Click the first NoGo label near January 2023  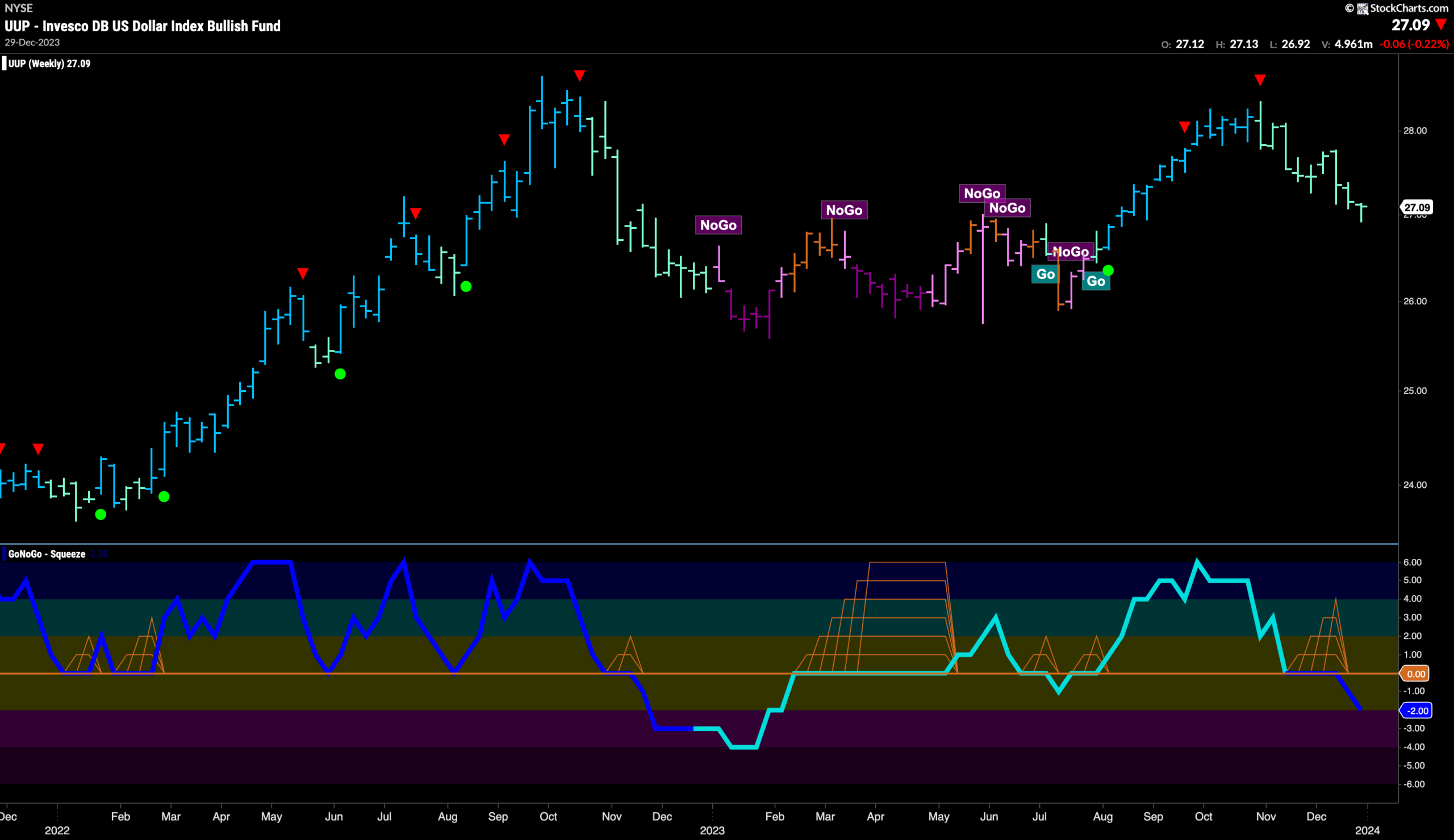(x=718, y=225)
